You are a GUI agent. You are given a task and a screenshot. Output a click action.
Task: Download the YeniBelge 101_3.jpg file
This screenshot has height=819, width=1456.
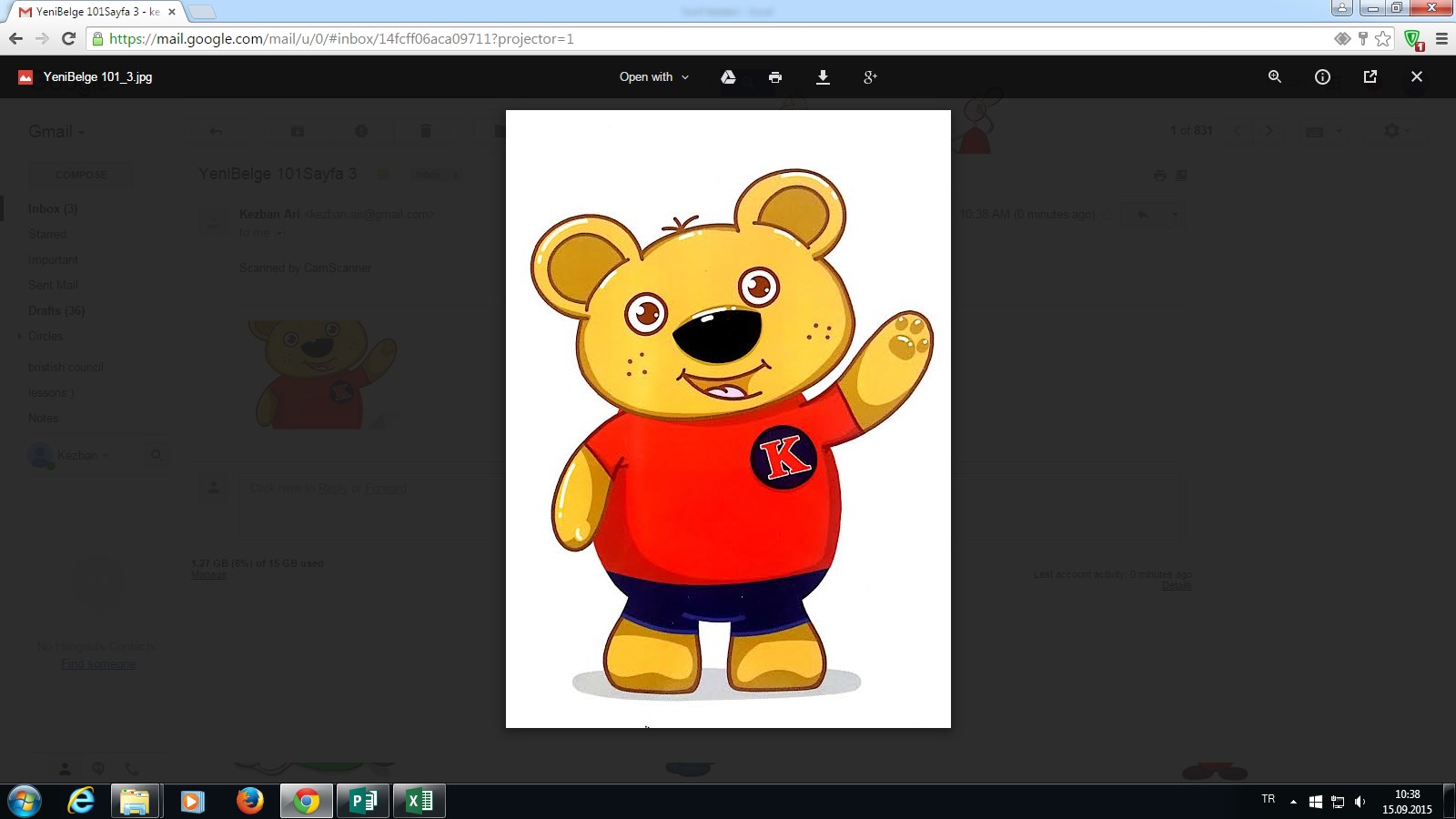pyautogui.click(x=823, y=77)
